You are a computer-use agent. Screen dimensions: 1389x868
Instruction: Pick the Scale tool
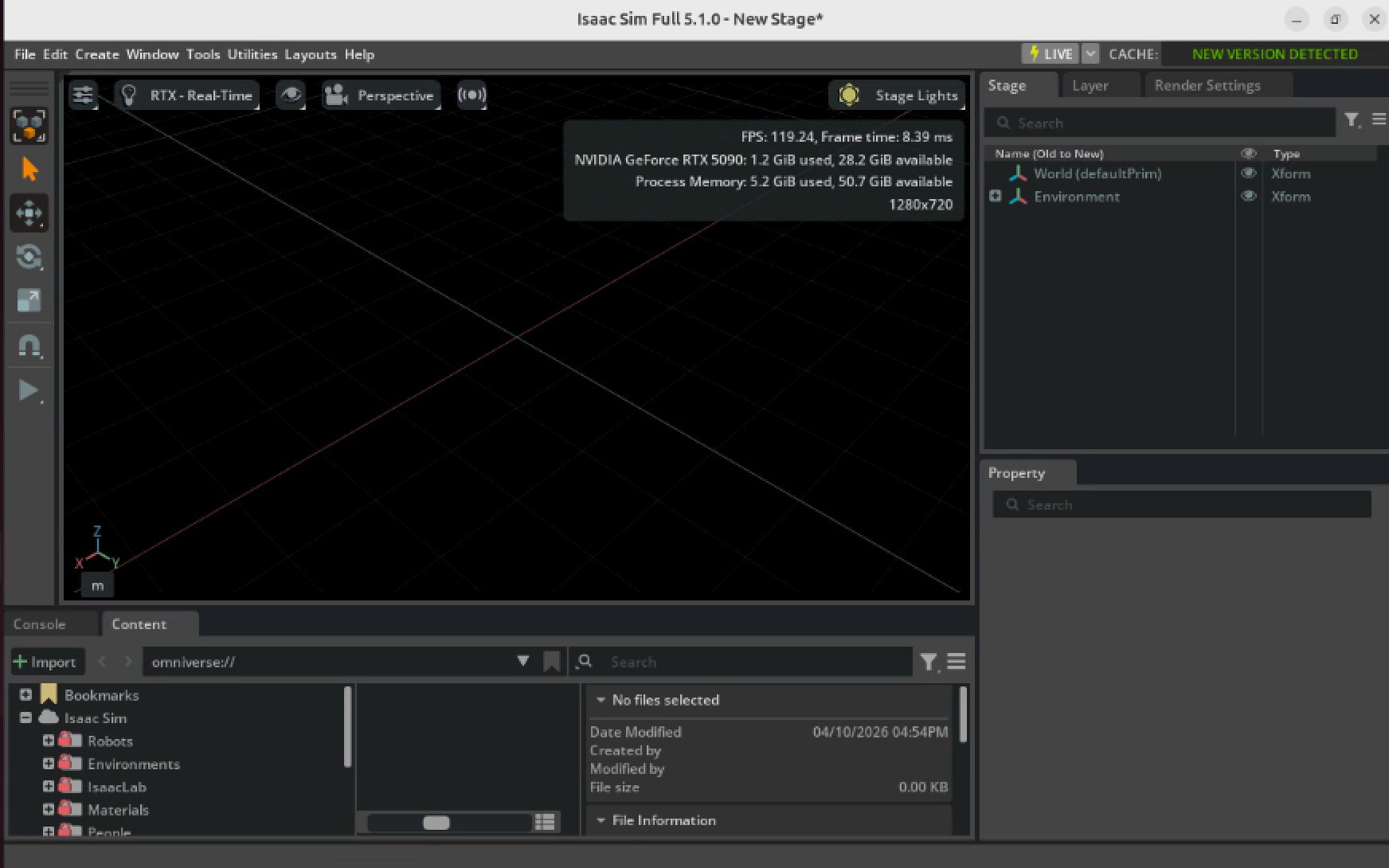pyautogui.click(x=29, y=300)
